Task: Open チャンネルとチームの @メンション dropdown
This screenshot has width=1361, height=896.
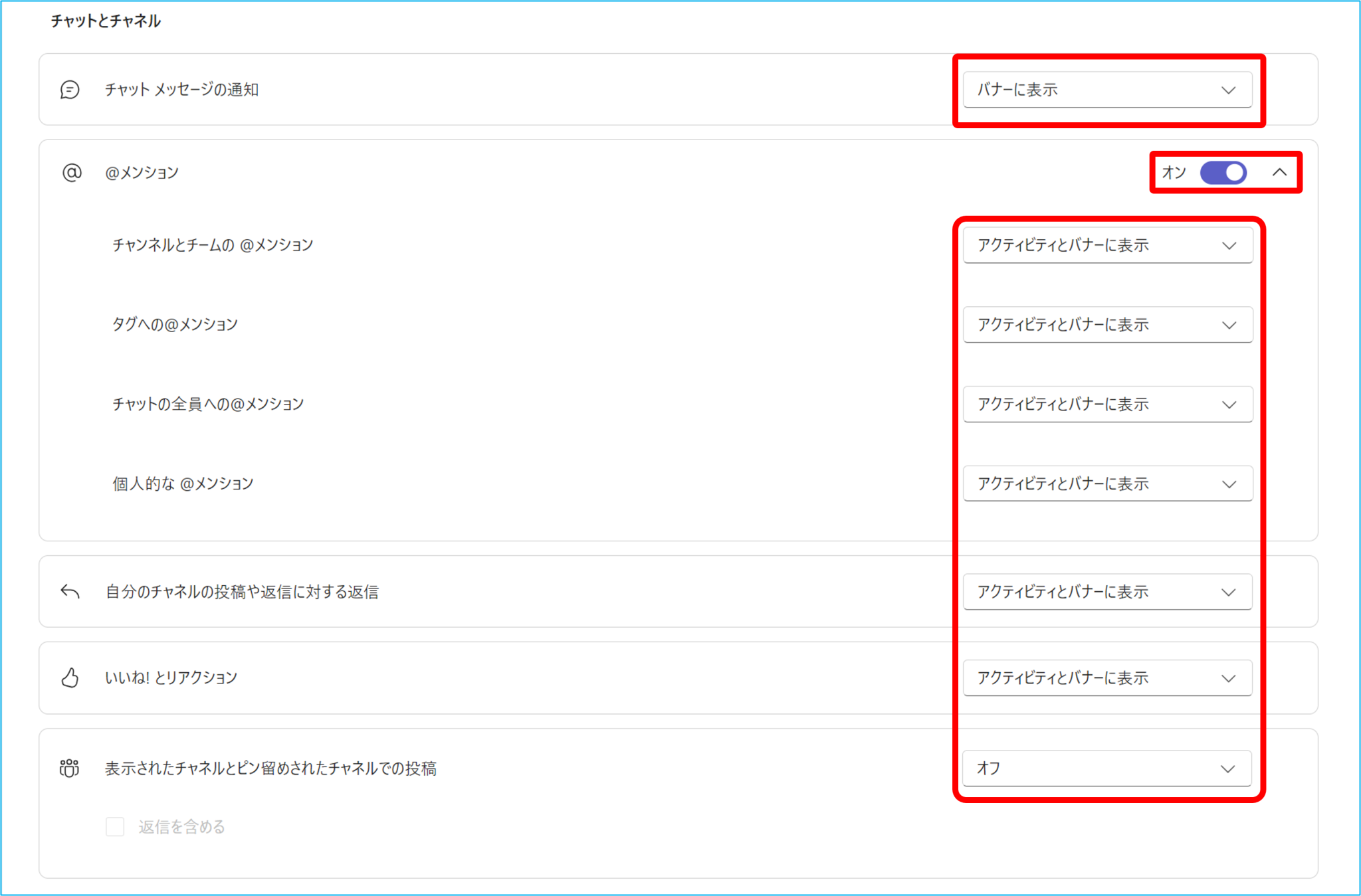Action: [x=1107, y=245]
